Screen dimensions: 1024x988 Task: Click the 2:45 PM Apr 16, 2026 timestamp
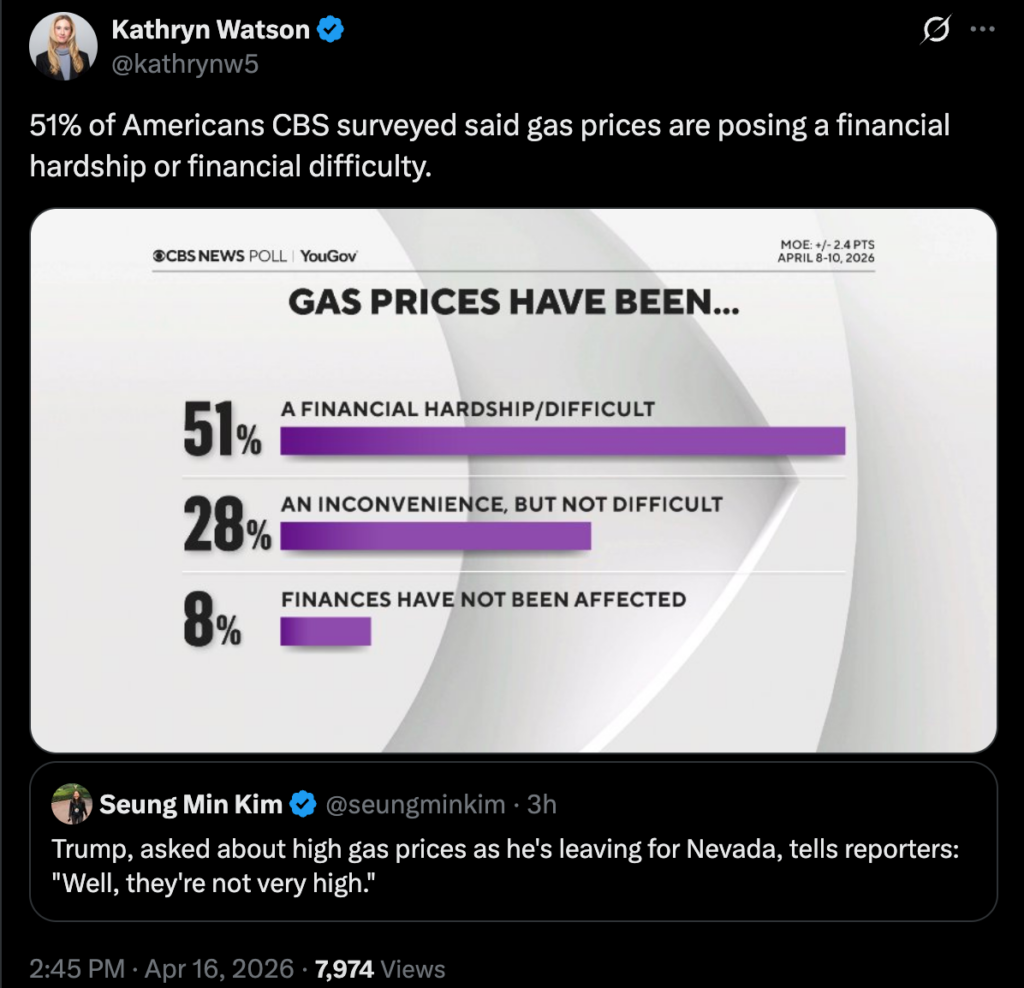[x=162, y=968]
